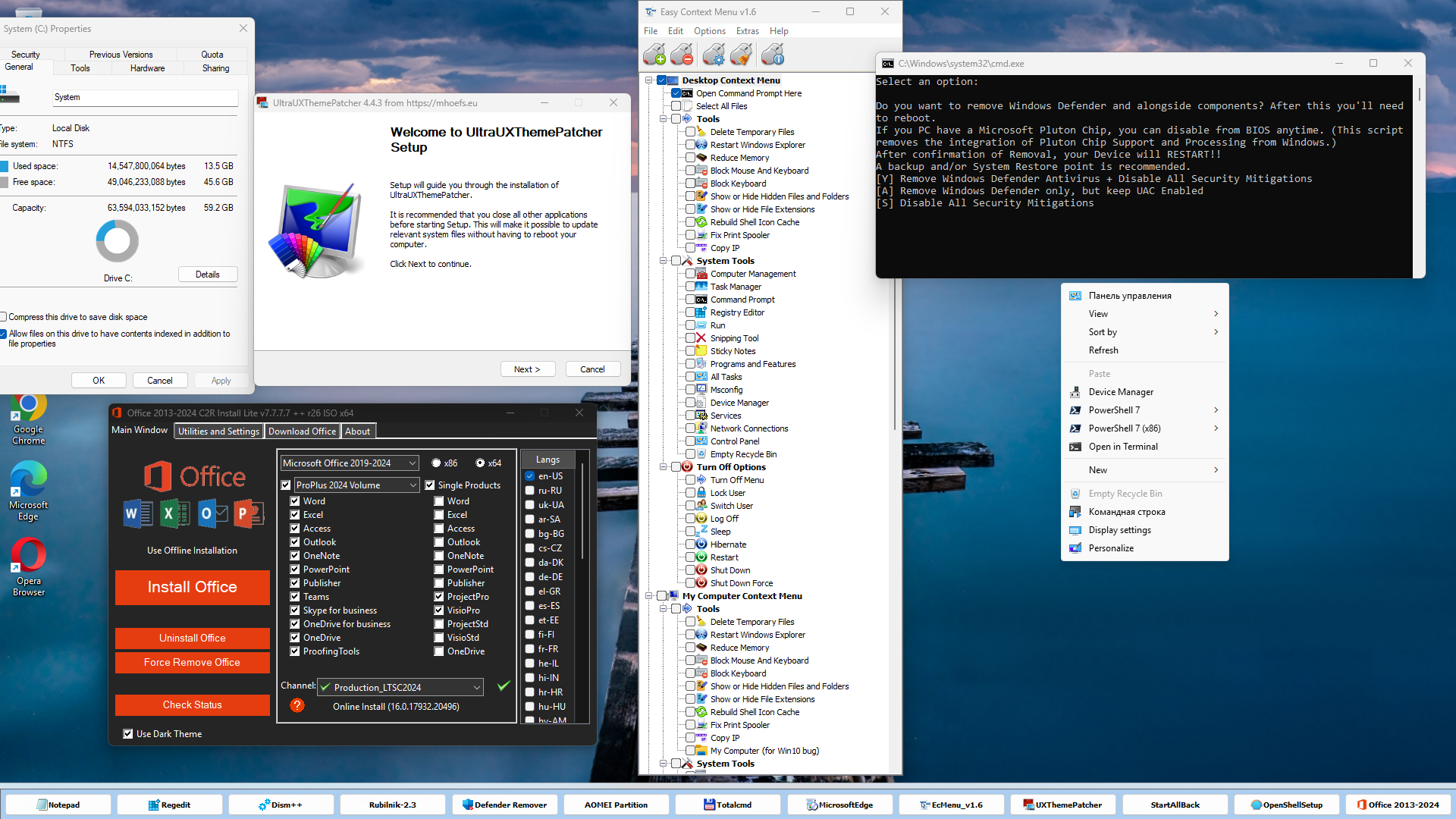Viewport: 1456px width, 819px height.
Task: Launch Regedit from the bottom launcher bar
Action: (x=170, y=805)
